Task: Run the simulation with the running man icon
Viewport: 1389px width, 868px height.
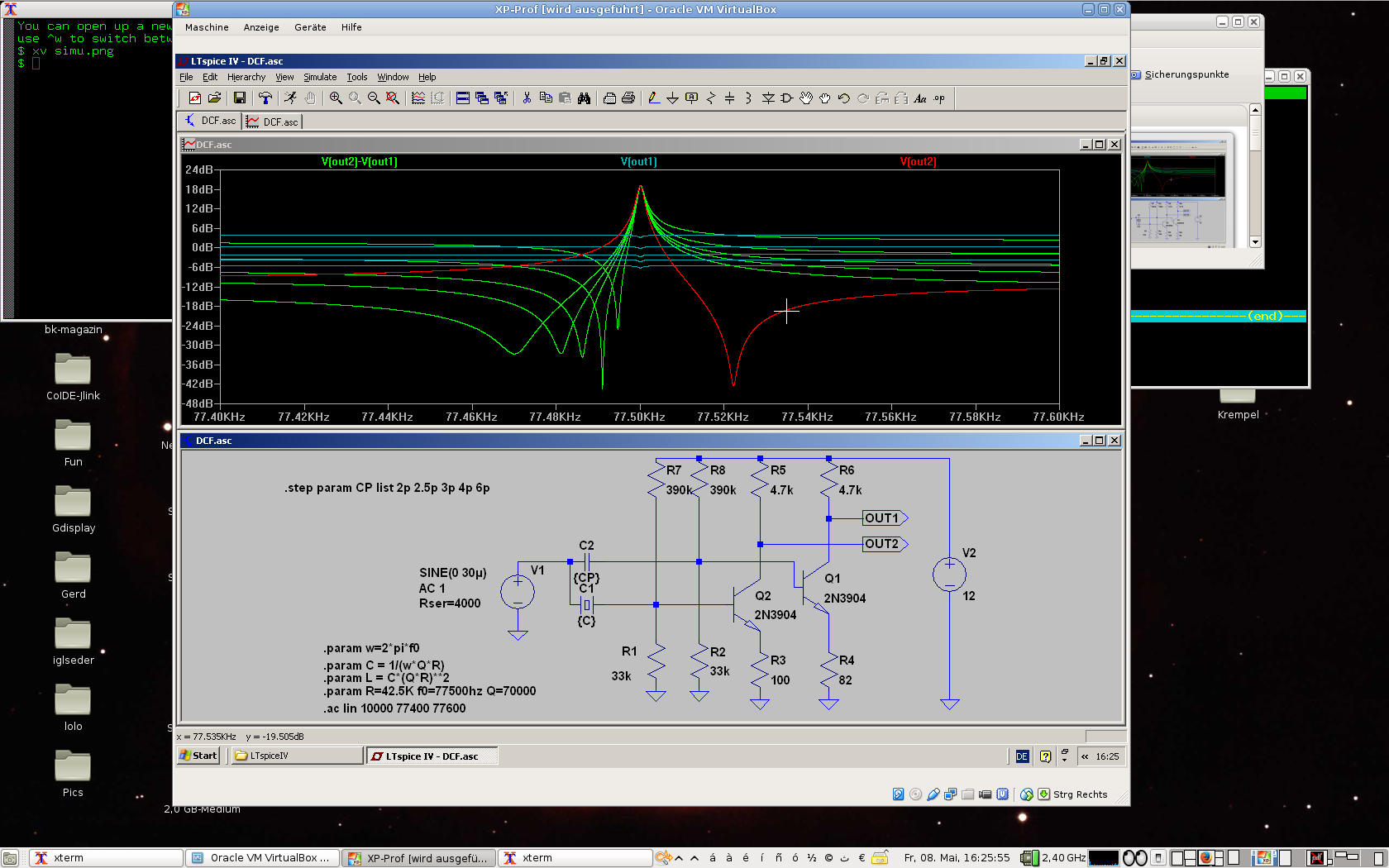Action: (291, 98)
